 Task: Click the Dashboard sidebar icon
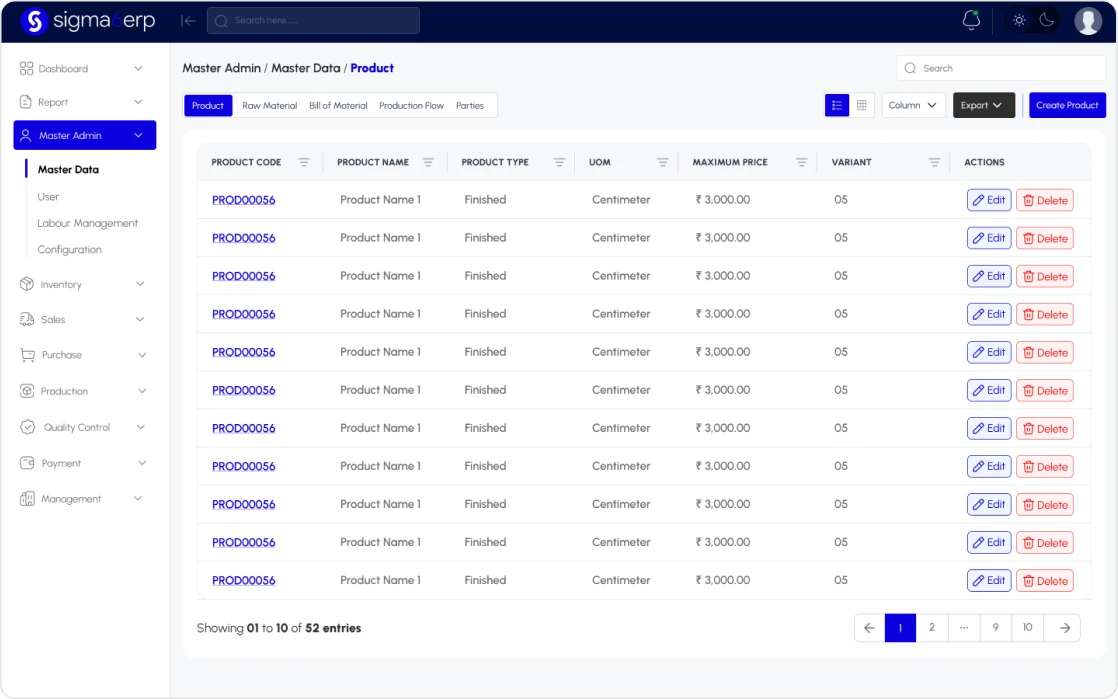click(x=26, y=68)
